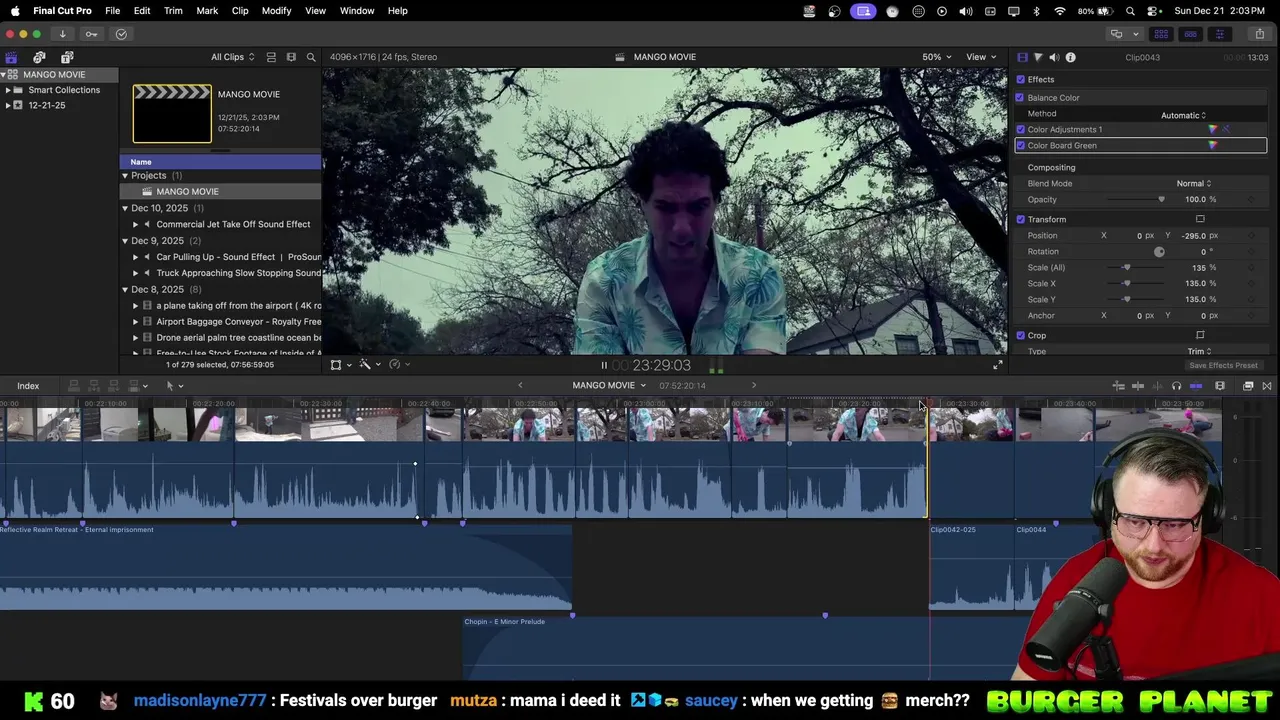Adjust the Scale X slider
This screenshot has height=720, width=1280.
click(1127, 283)
